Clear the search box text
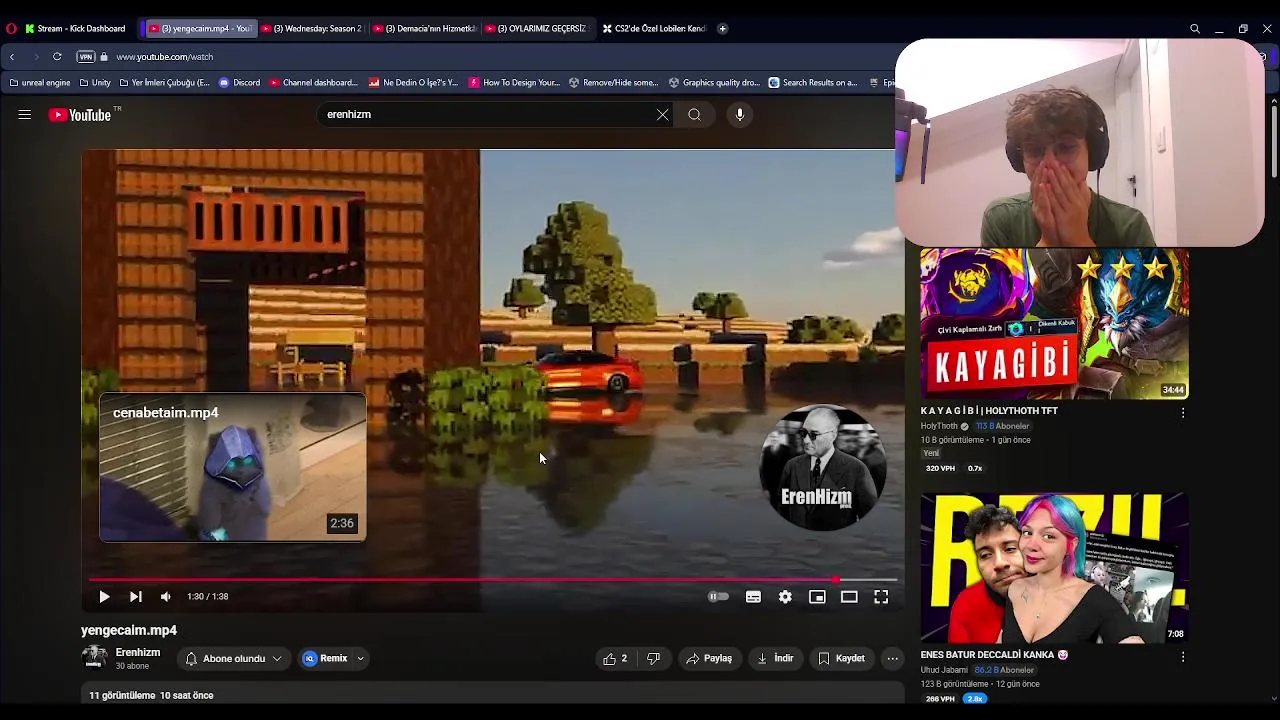Screen dimensions: 1280x720 (x=662, y=115)
